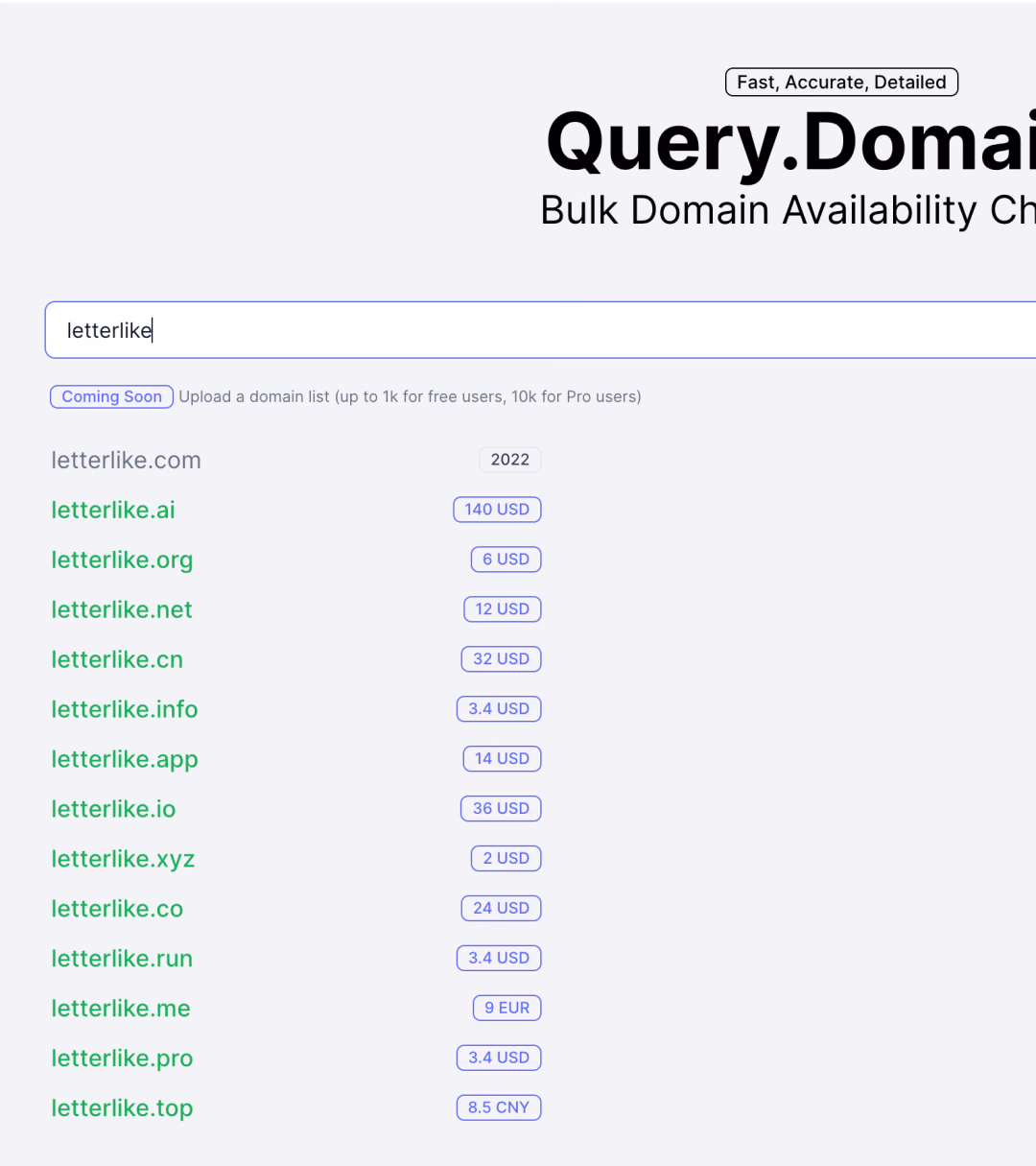Open letterlike.net result
The height and width of the screenshot is (1166, 1036).
pos(122,609)
